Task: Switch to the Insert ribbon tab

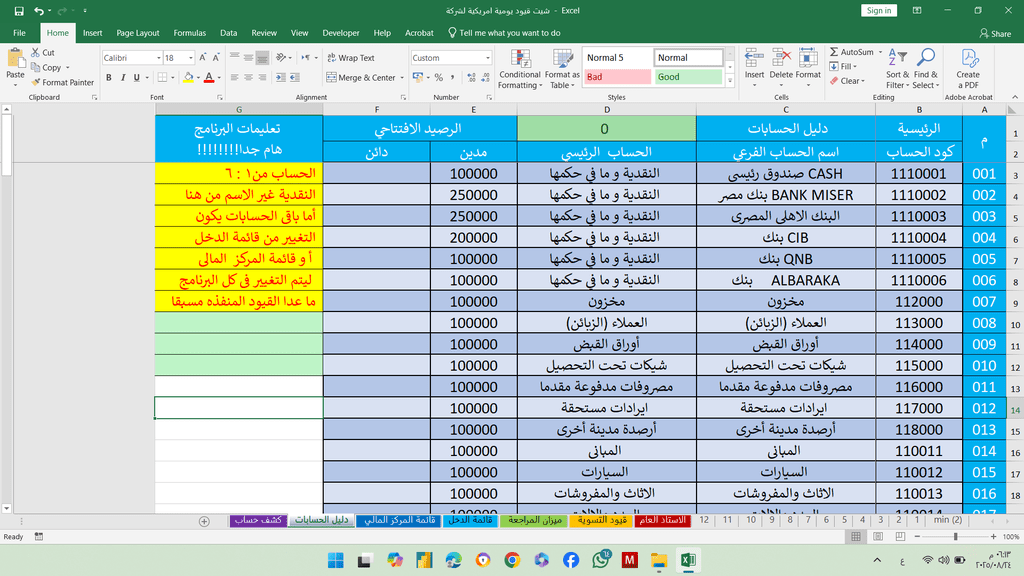Action: (x=92, y=33)
